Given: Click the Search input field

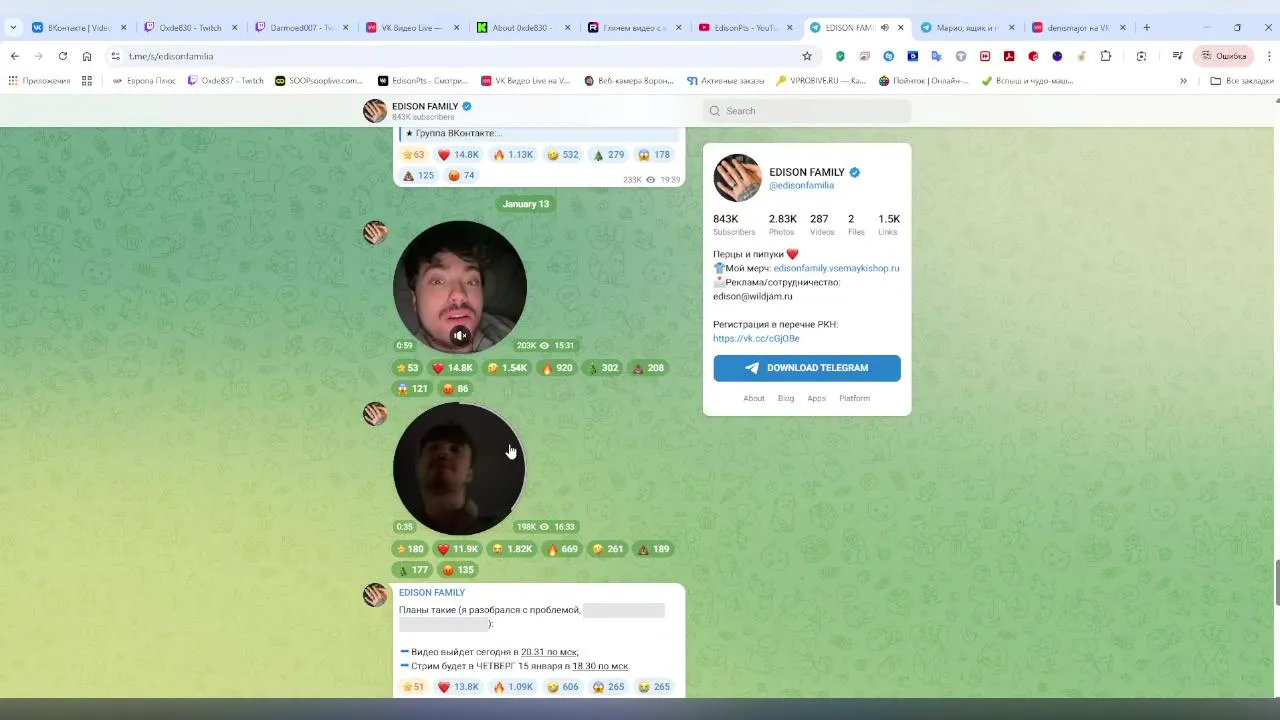Looking at the screenshot, I should click(x=807, y=111).
